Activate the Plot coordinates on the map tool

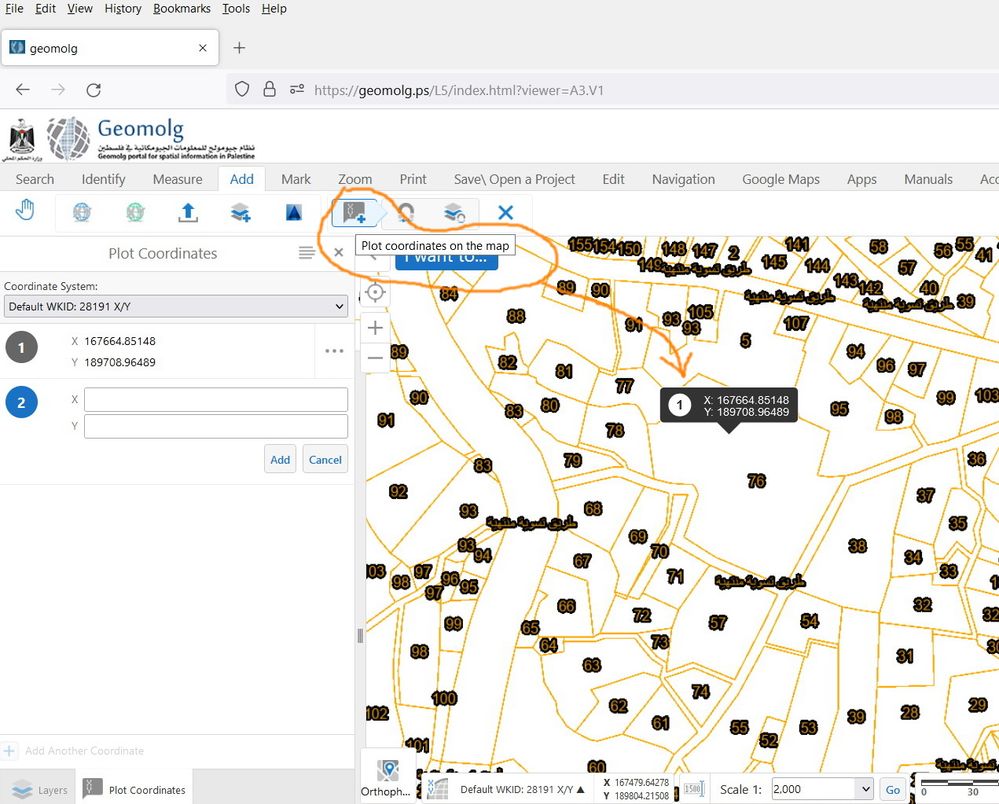click(354, 212)
